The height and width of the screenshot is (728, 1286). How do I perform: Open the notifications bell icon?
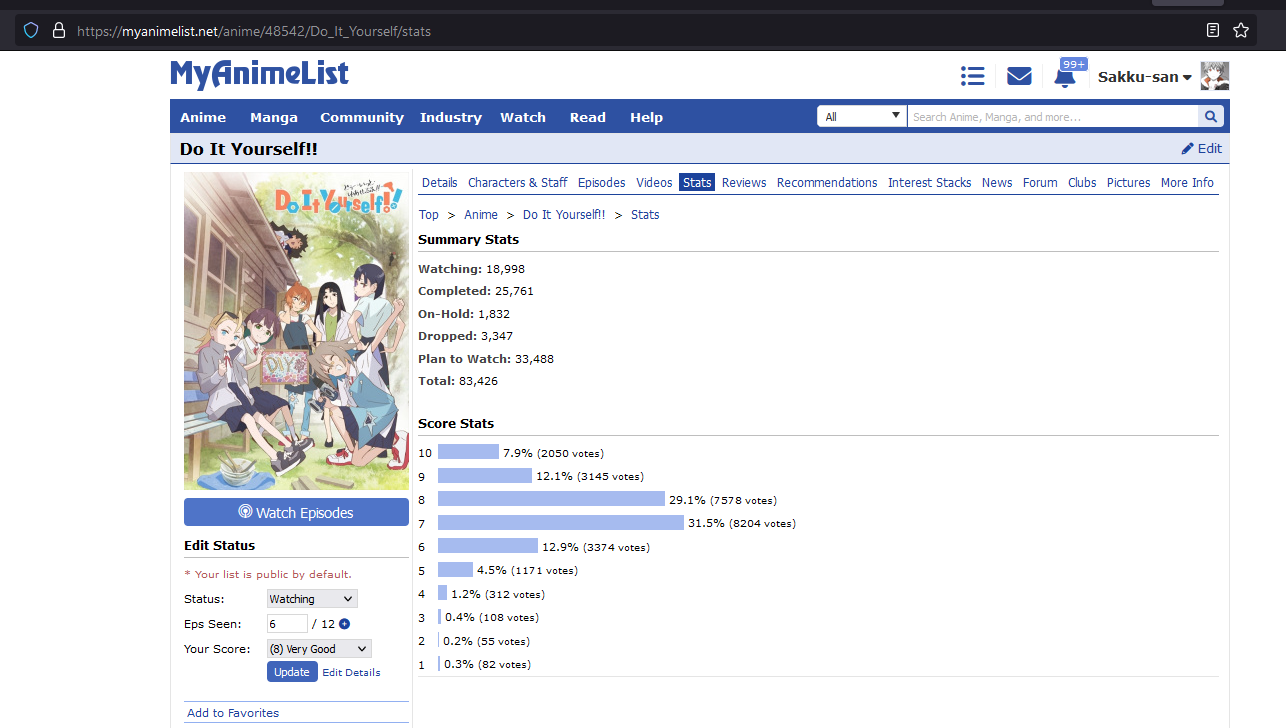click(1066, 79)
